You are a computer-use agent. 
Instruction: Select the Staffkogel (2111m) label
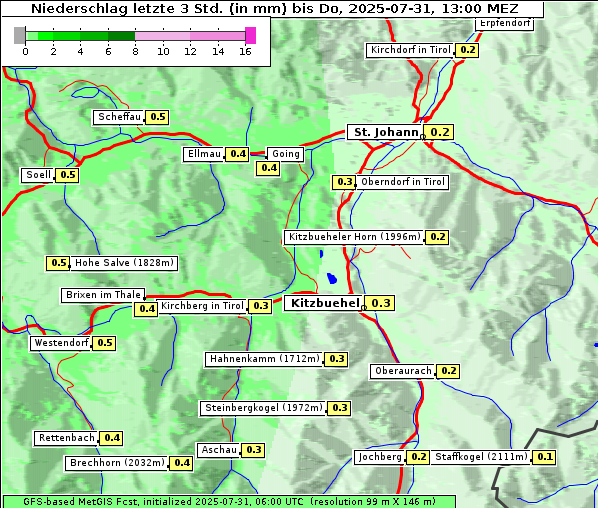pos(481,457)
